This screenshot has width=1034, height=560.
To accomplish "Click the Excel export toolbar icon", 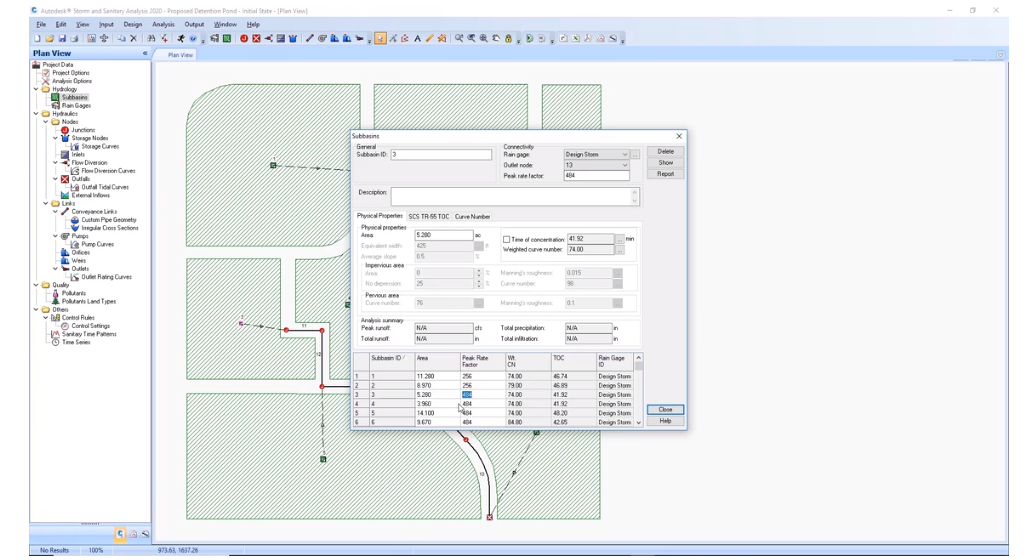I will [576, 39].
